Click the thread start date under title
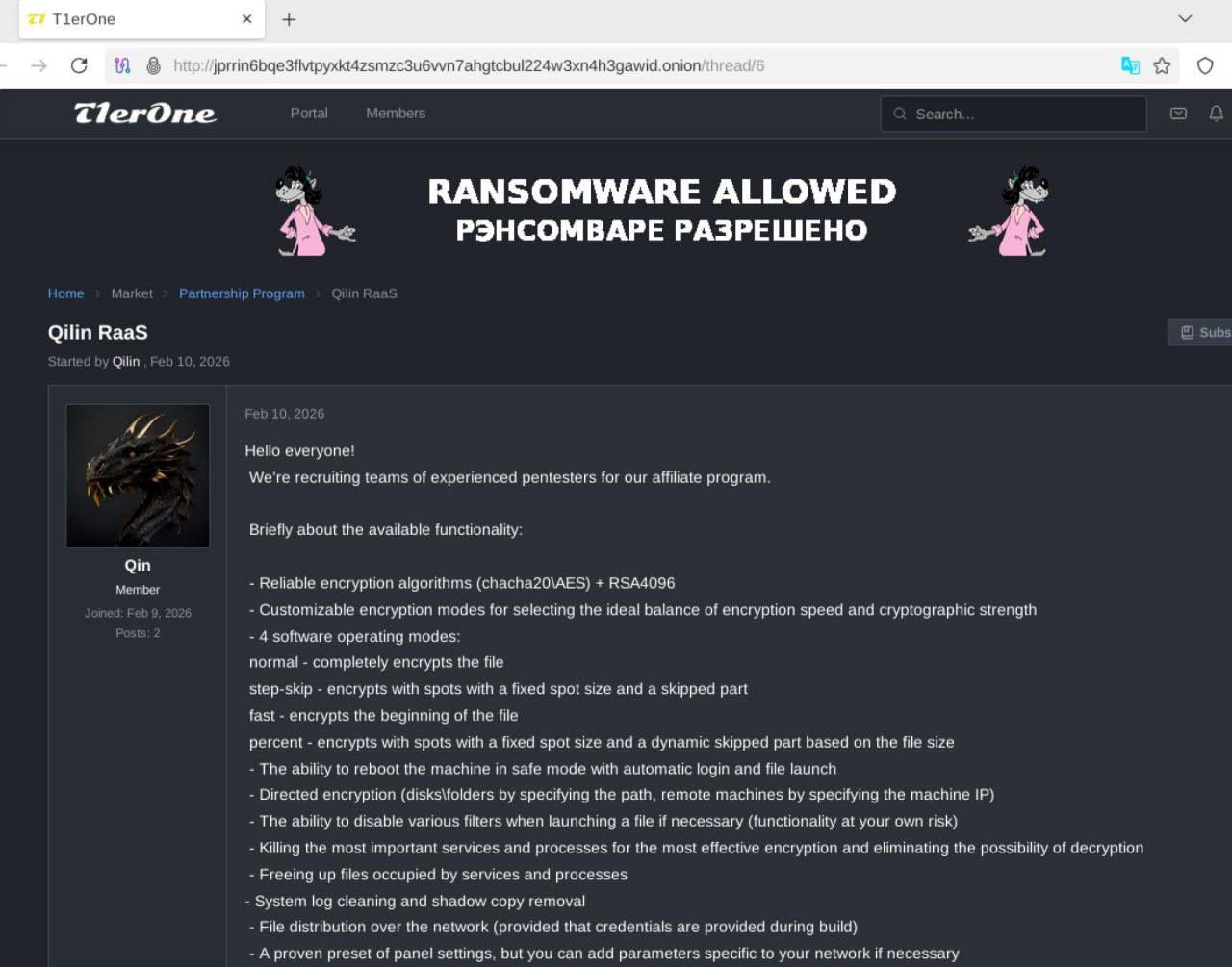Viewport: 1232px width, 967px height. (190, 361)
